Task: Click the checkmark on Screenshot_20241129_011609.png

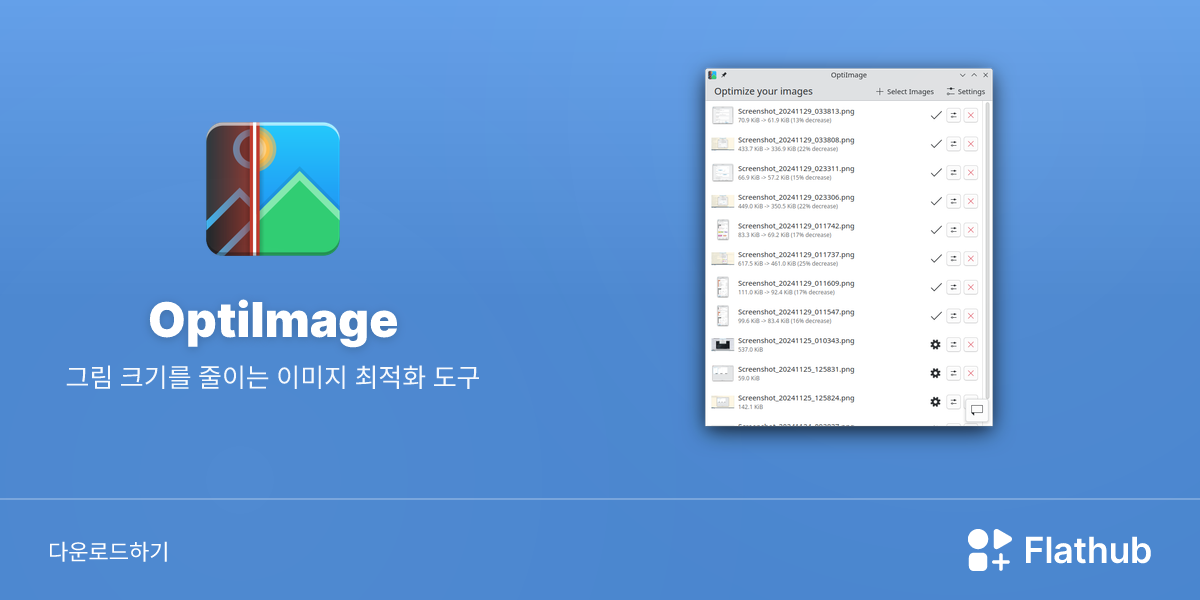Action: [936, 287]
